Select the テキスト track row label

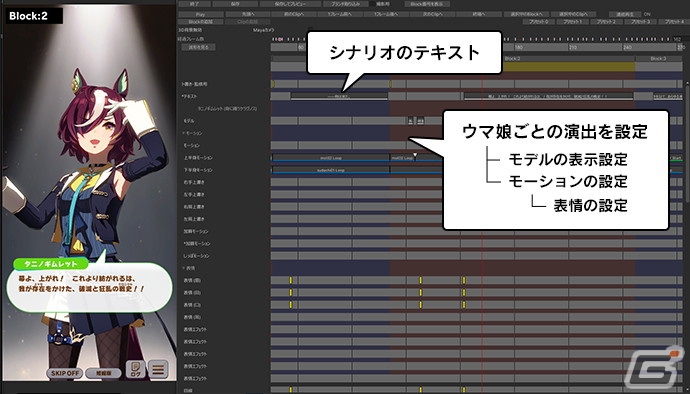(x=189, y=96)
